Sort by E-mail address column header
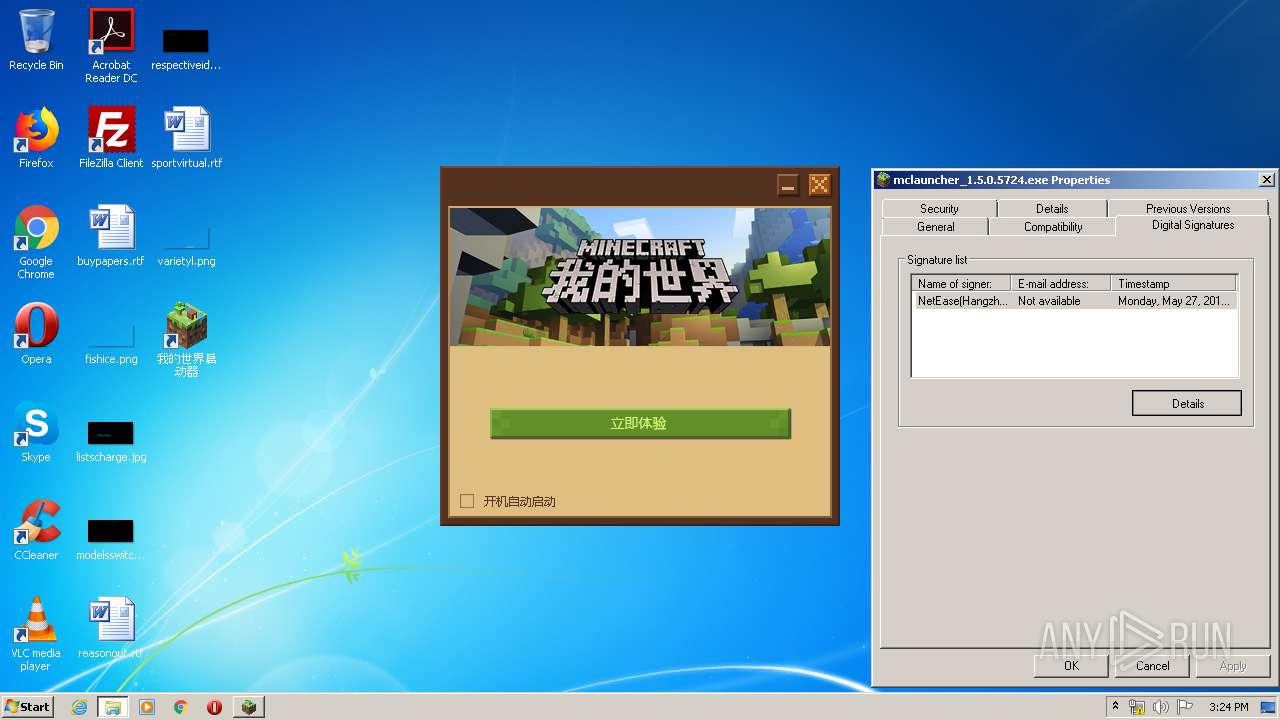Screen dimensions: 1280x720 [x=1060, y=283]
